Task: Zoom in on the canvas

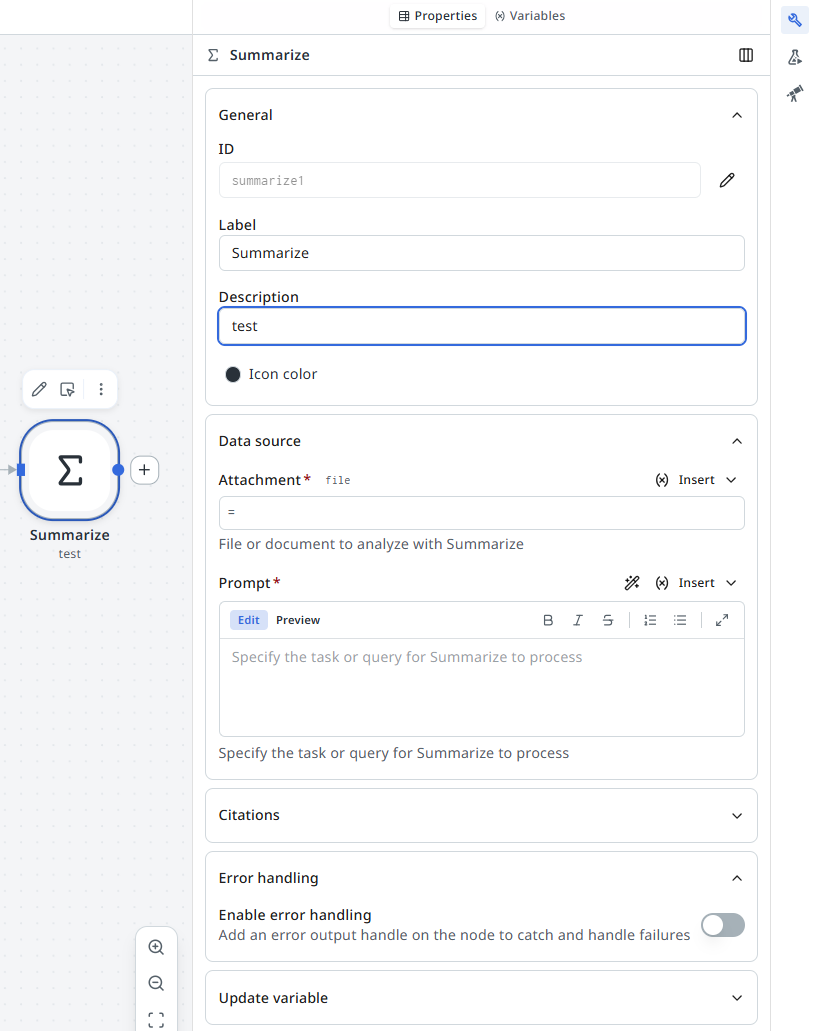Action: click(x=156, y=947)
